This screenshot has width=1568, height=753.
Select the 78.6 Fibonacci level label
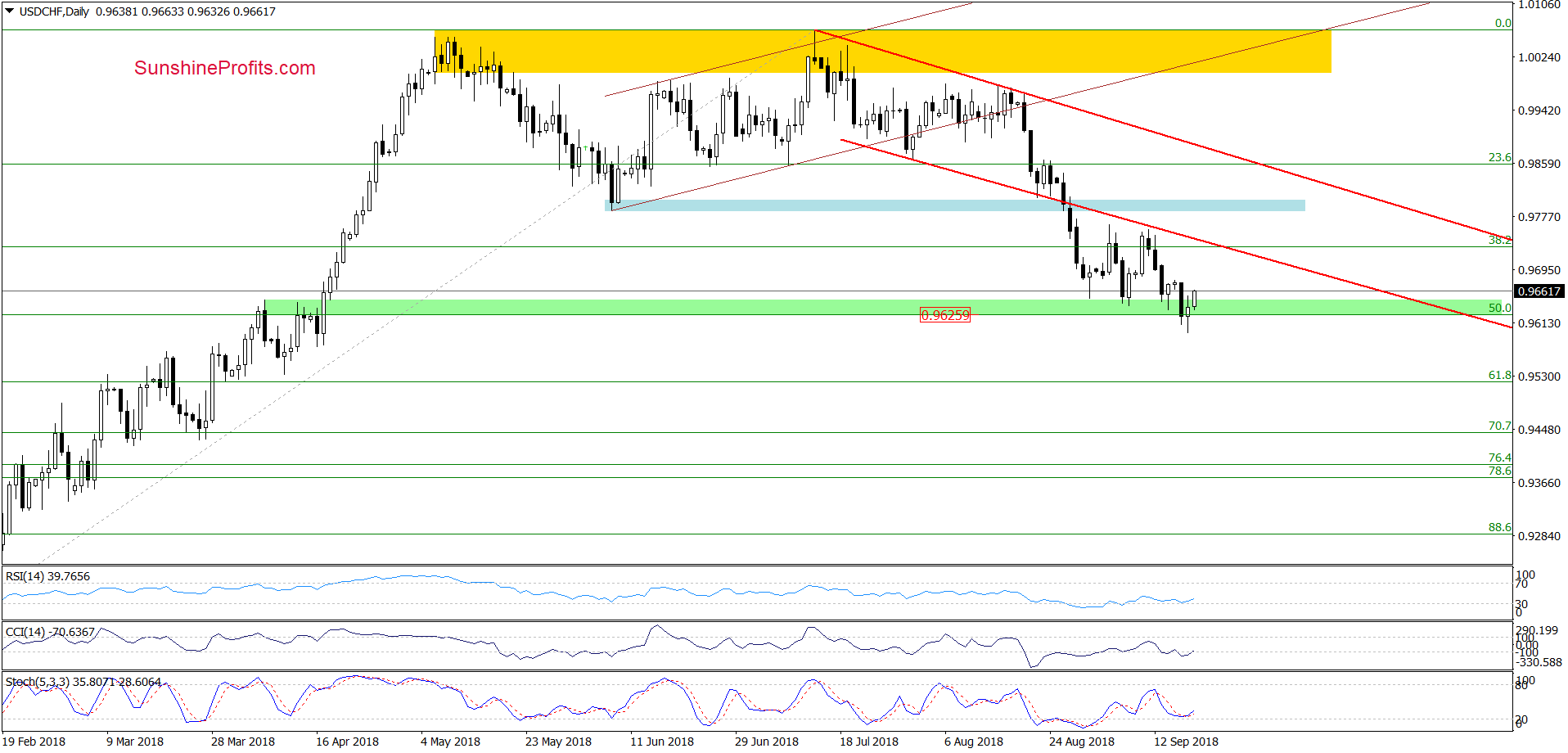[1499, 471]
